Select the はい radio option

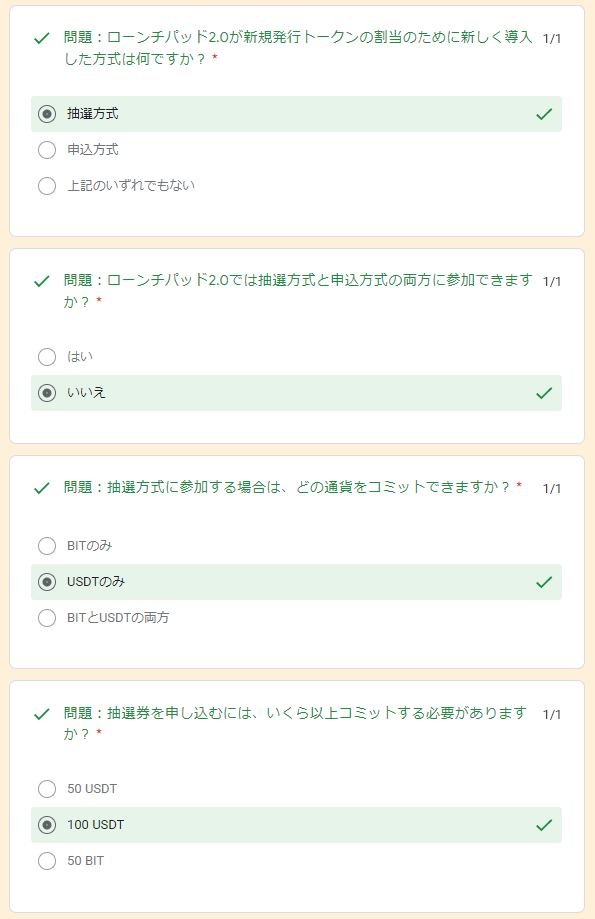click(47, 357)
